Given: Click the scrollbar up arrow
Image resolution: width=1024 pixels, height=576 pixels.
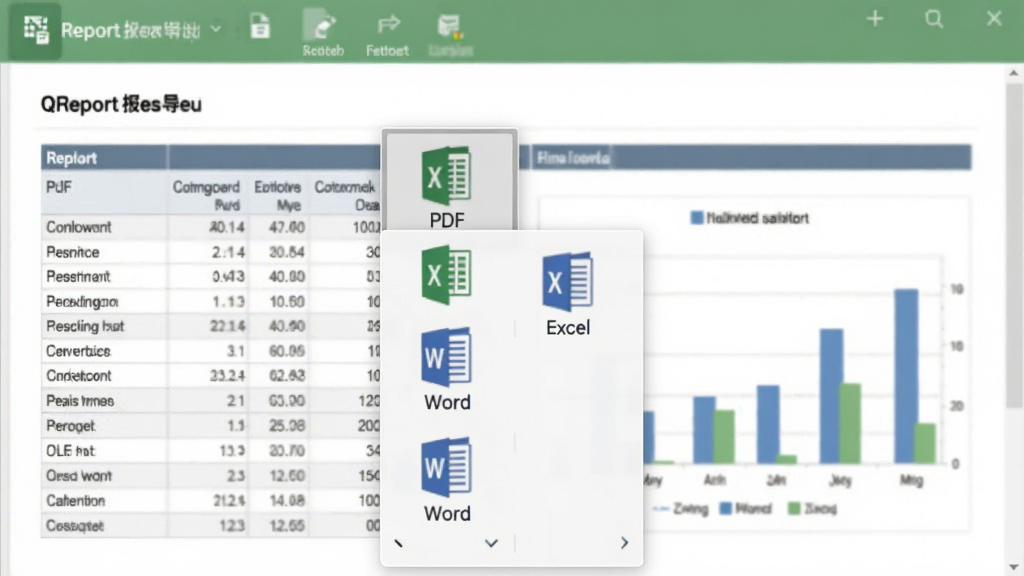Looking at the screenshot, I should [x=1014, y=72].
